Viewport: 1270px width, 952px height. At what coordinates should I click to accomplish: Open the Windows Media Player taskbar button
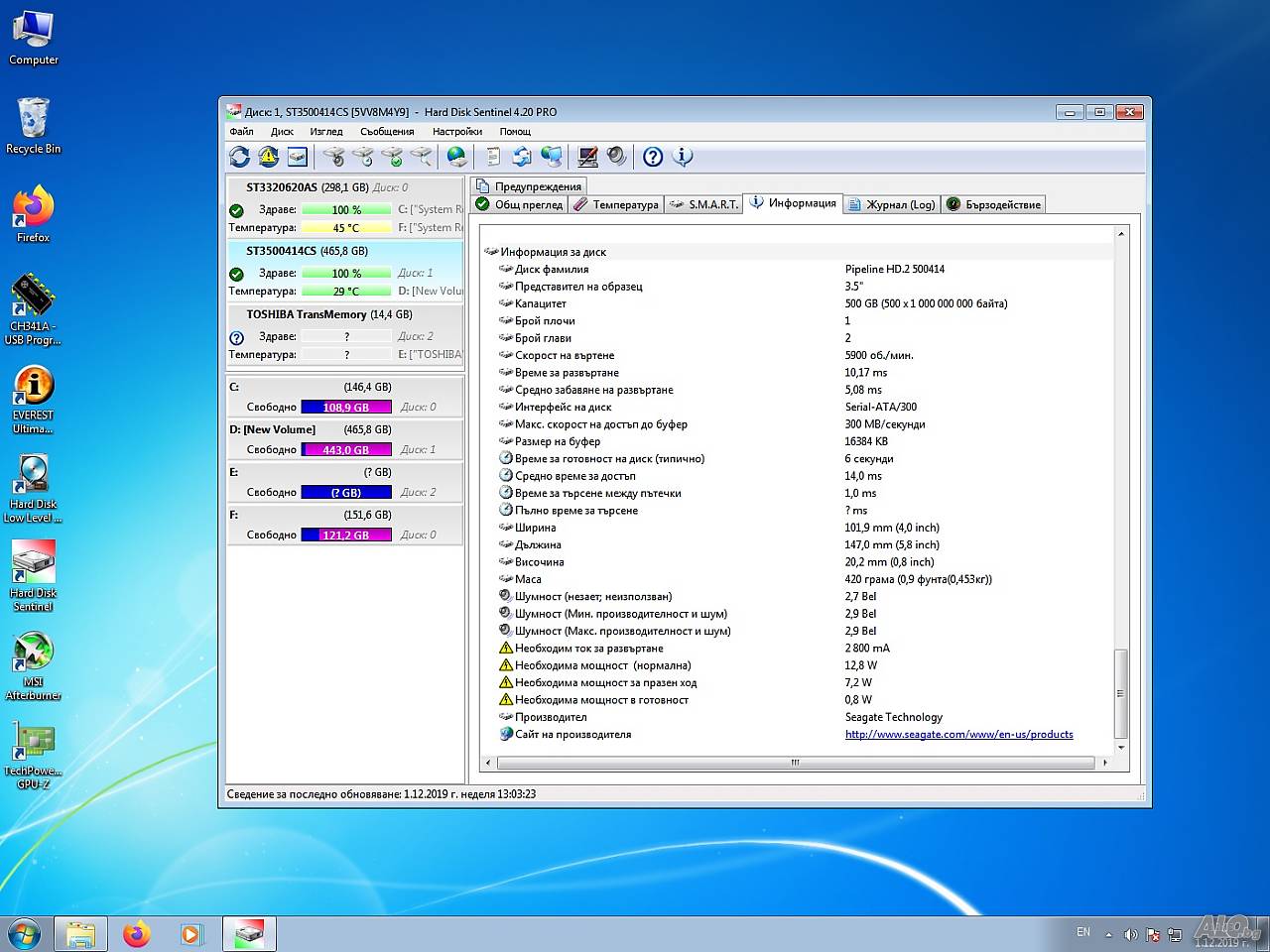(190, 934)
